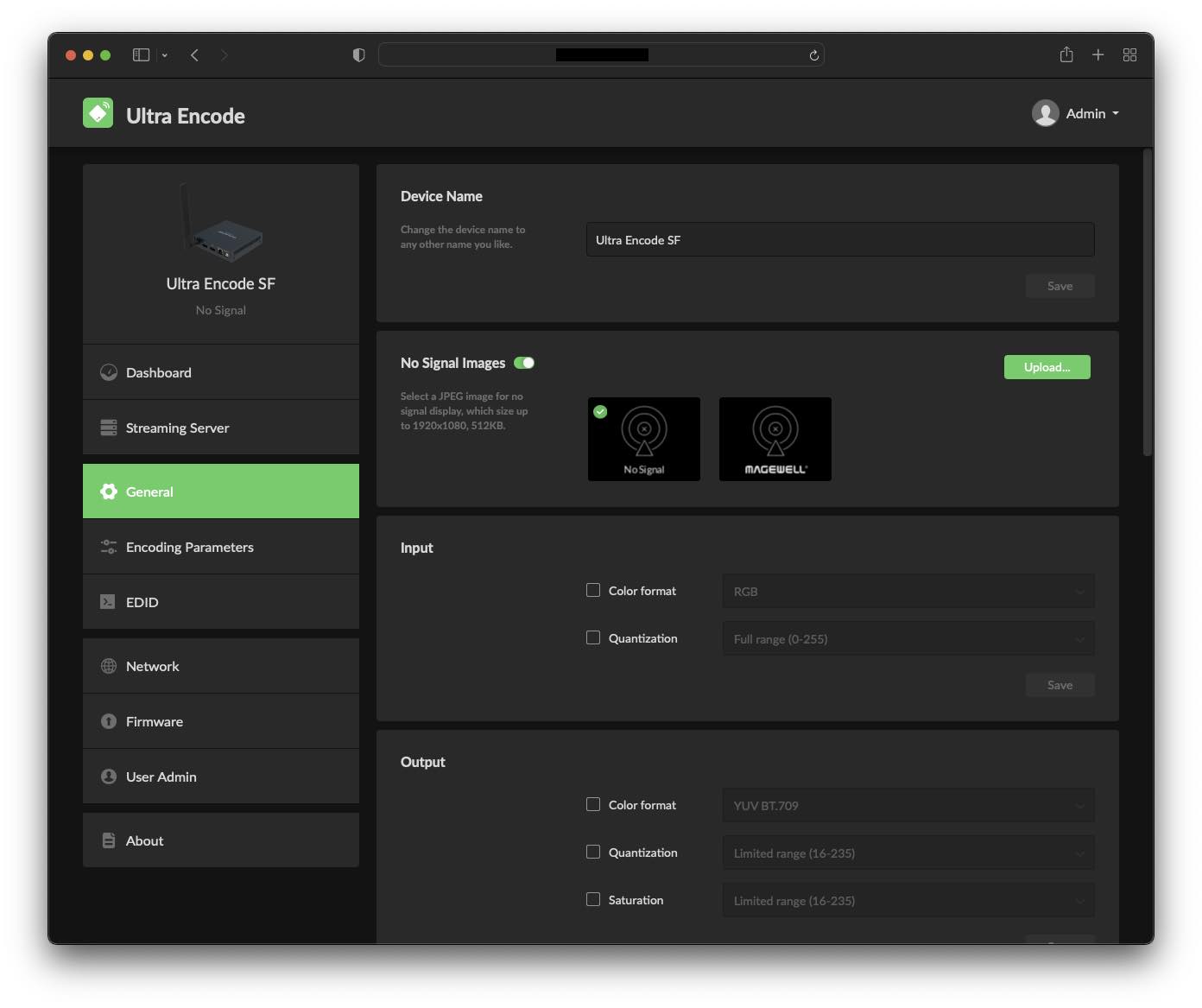Save the Device Name
Image resolution: width=1202 pixels, height=1008 pixels.
pos(1060,286)
